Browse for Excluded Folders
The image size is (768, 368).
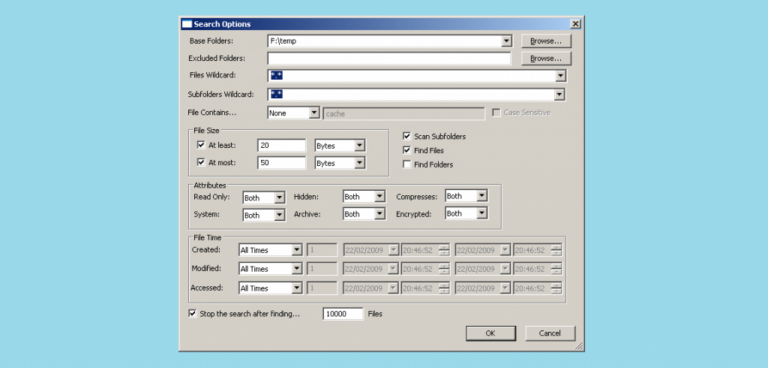pyautogui.click(x=546, y=58)
